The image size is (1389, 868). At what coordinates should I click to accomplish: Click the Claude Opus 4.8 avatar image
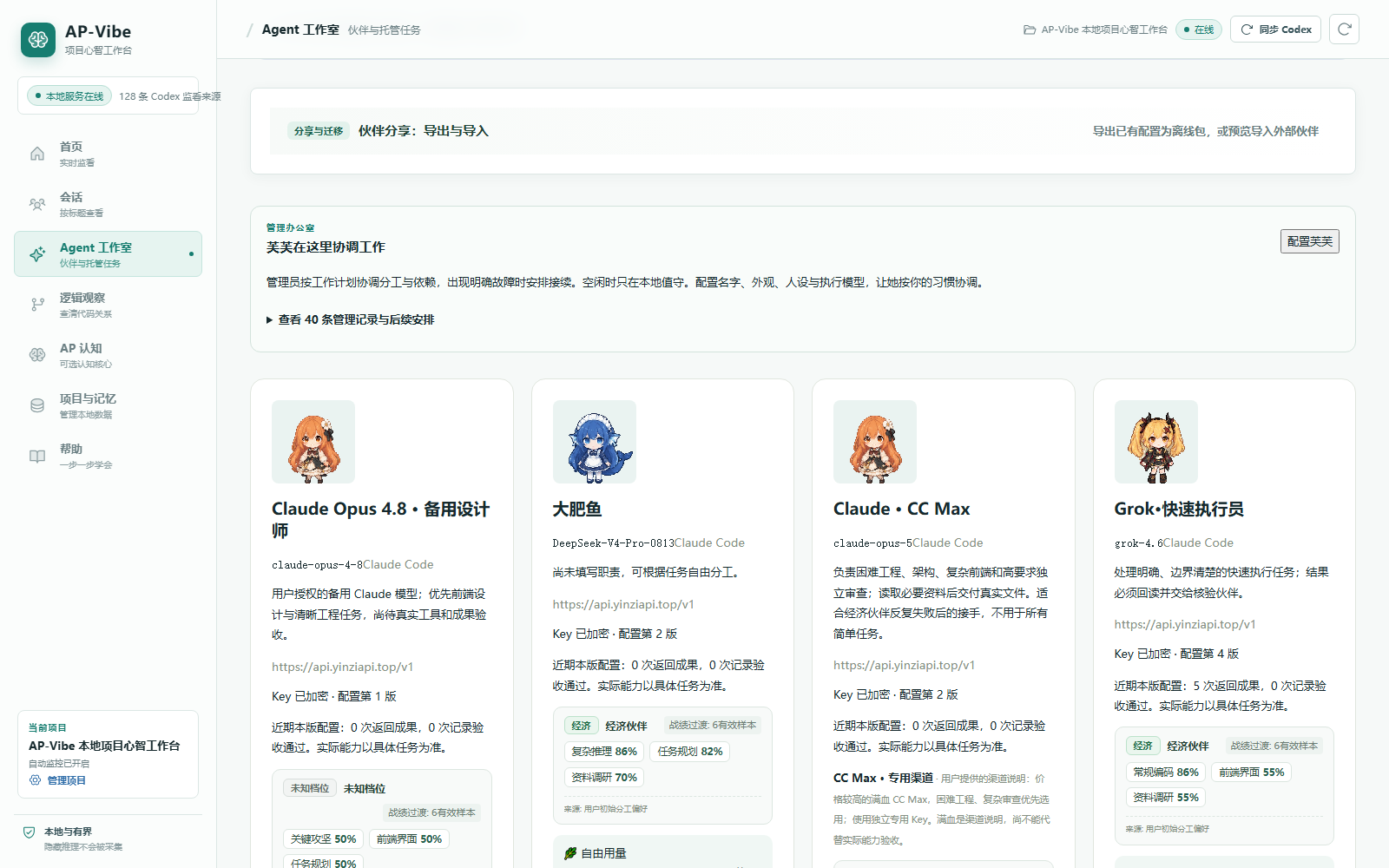point(313,442)
